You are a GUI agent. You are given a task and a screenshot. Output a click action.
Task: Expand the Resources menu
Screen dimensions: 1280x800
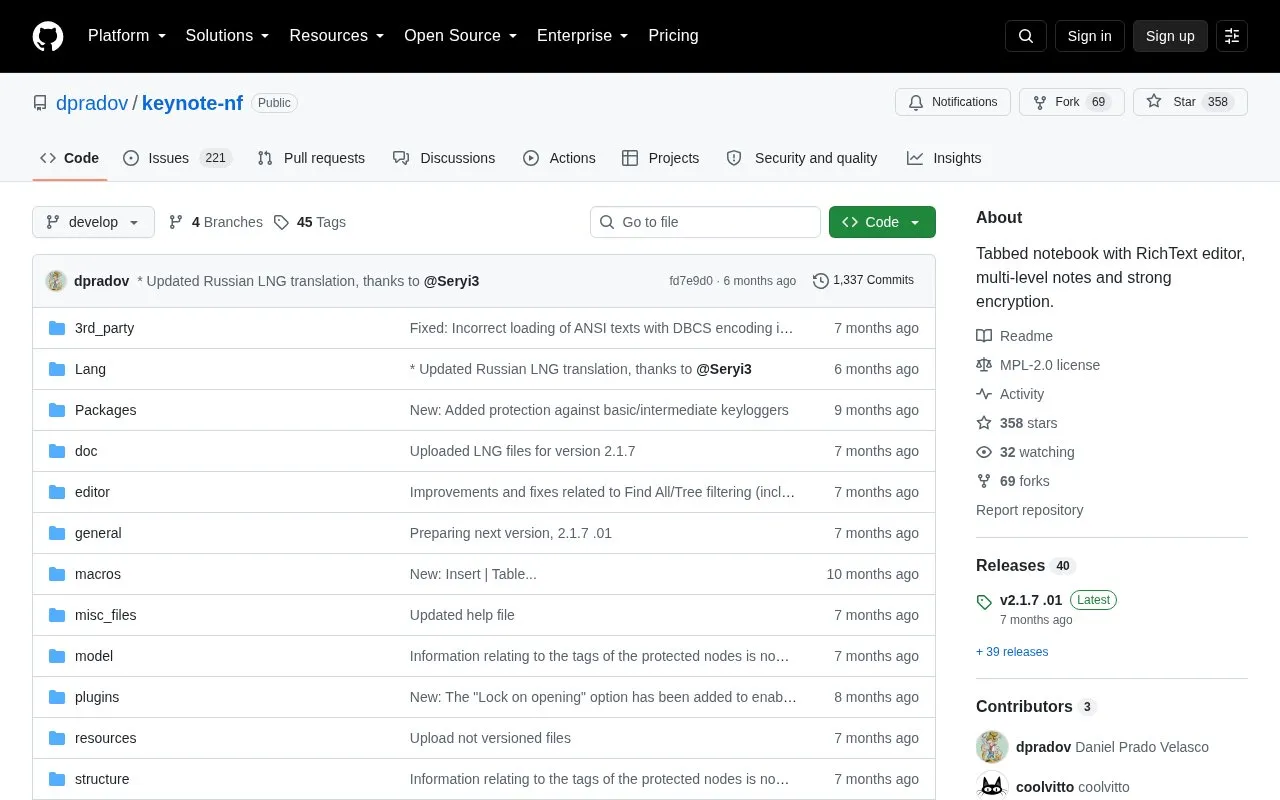click(336, 36)
